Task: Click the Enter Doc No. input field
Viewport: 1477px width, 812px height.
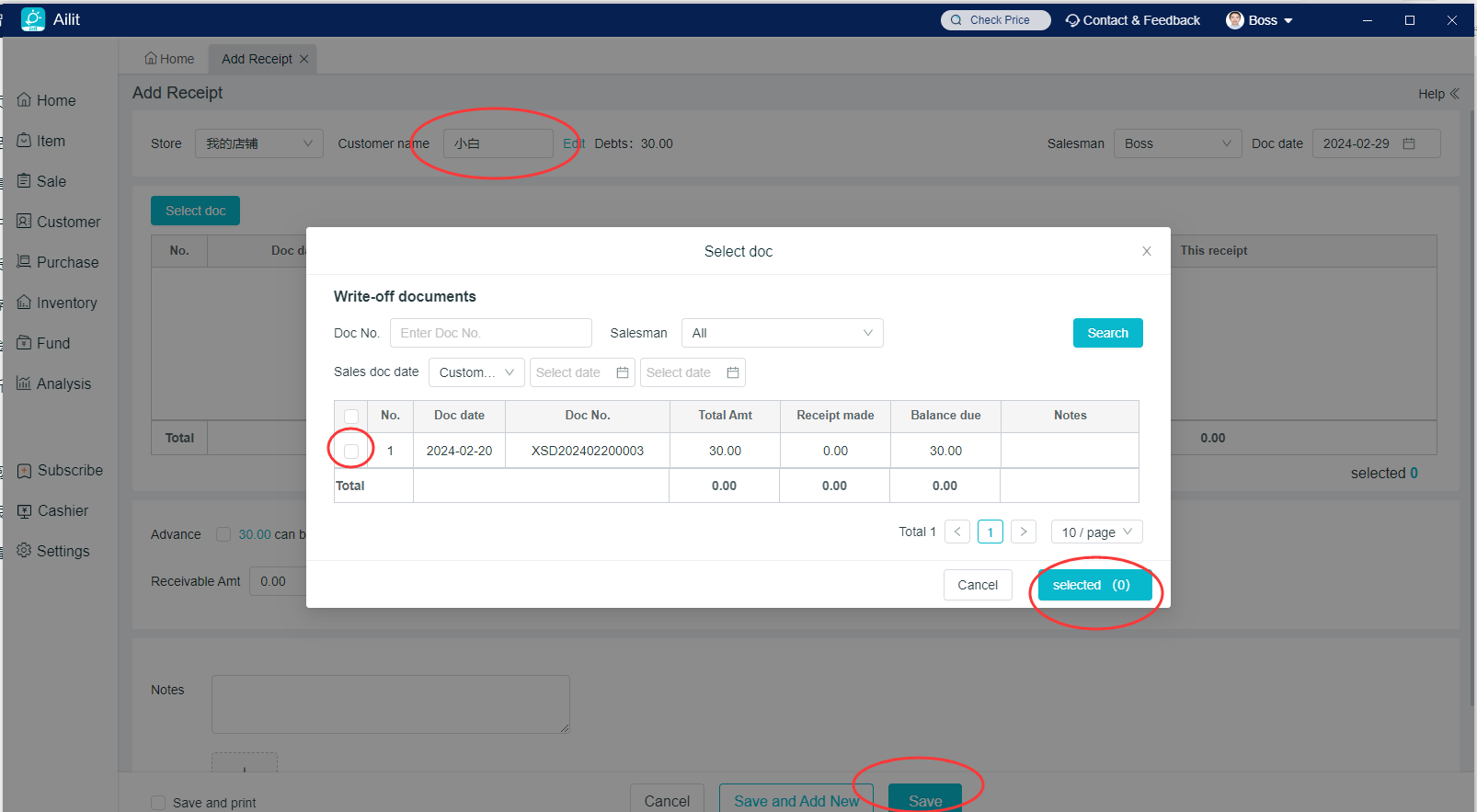Action: [490, 333]
